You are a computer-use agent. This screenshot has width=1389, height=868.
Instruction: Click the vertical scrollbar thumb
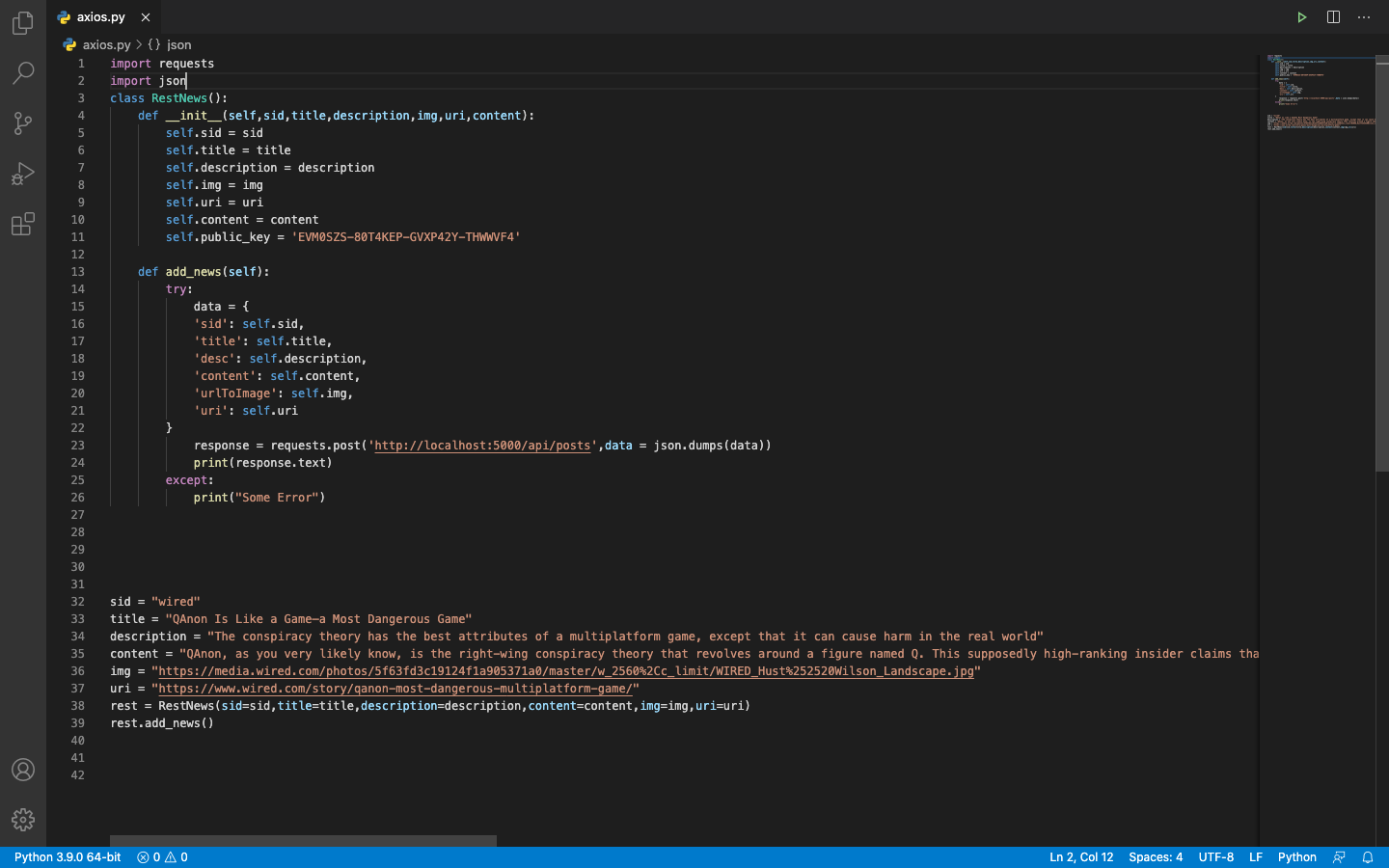(1382, 263)
